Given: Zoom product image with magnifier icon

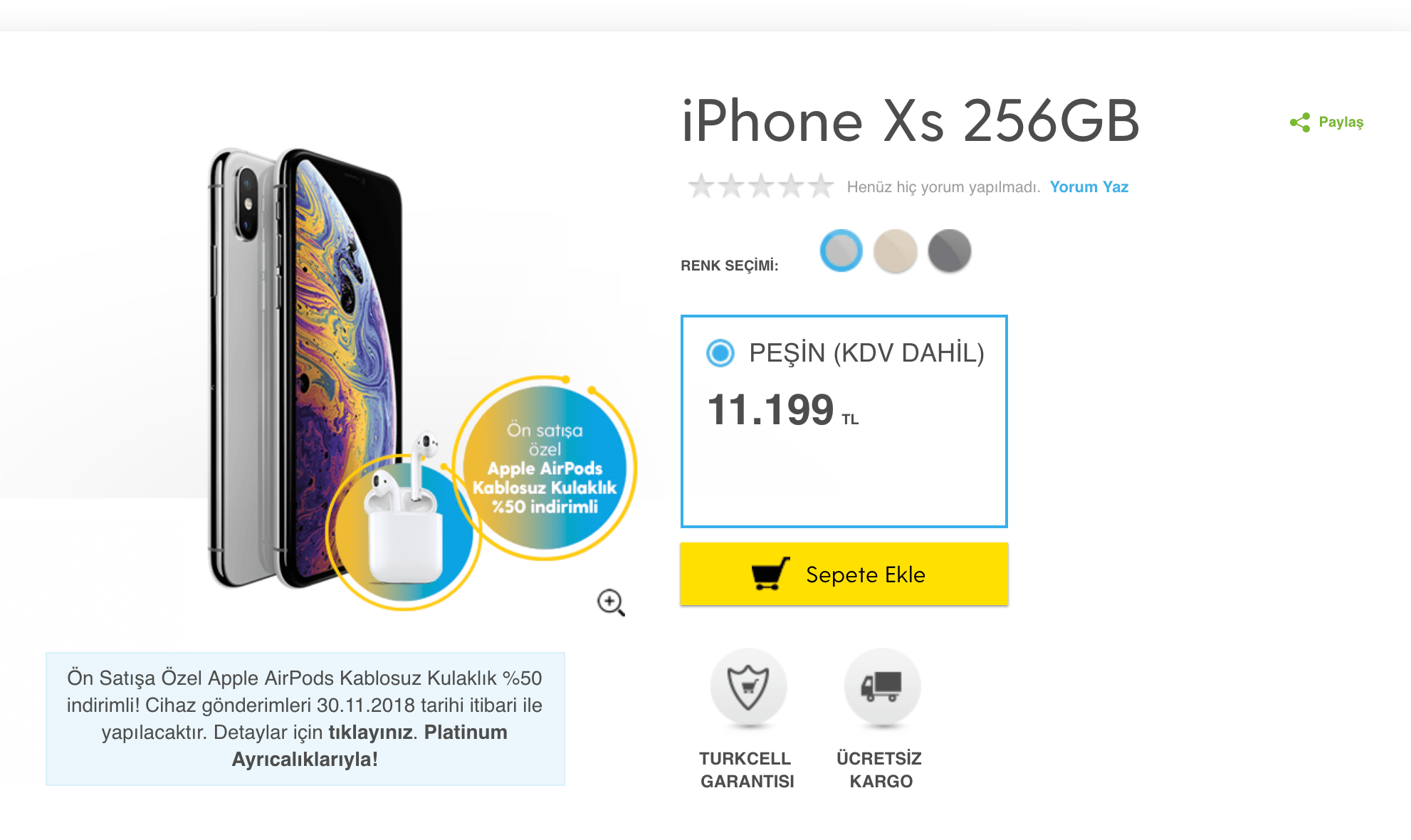Looking at the screenshot, I should click(611, 602).
